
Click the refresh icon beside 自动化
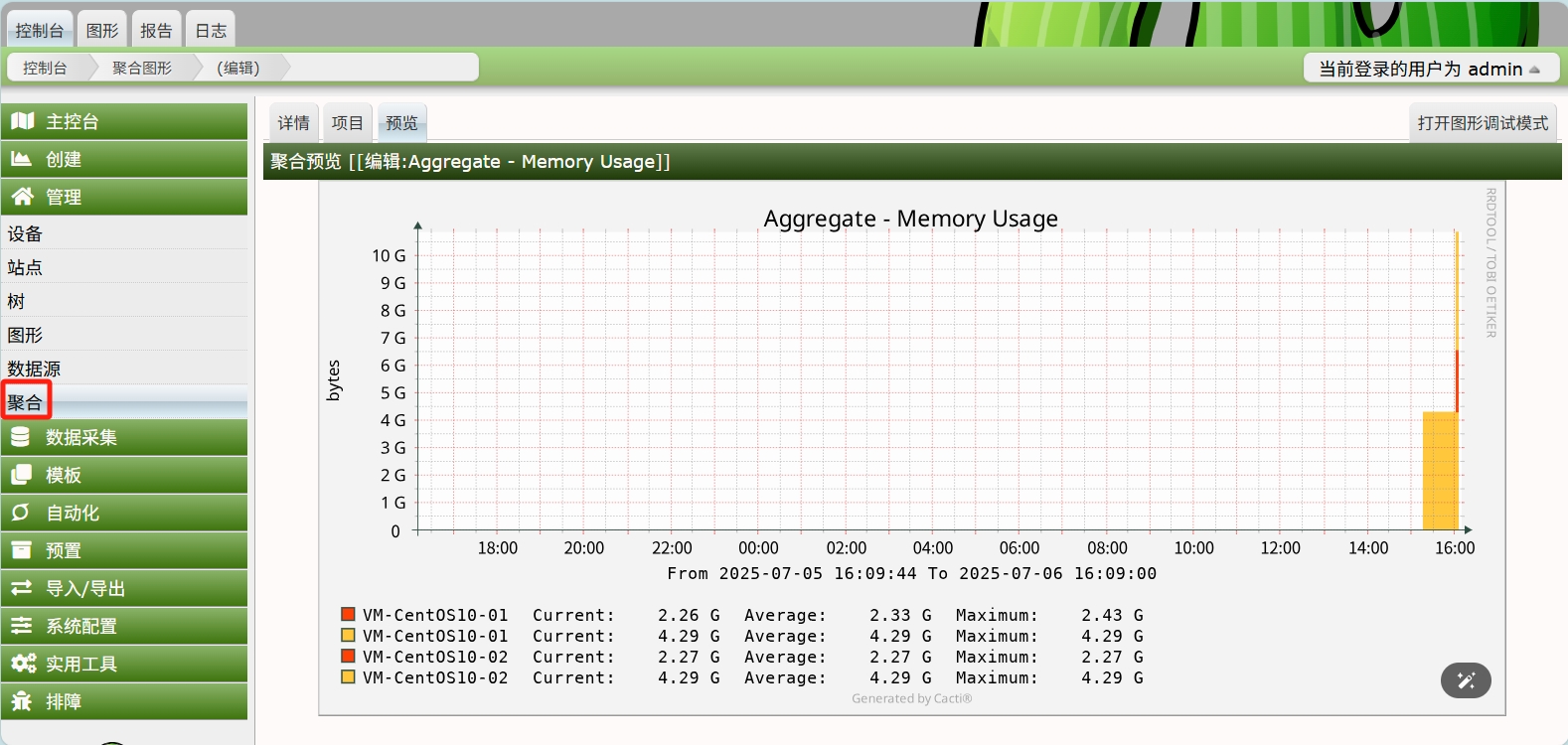21,513
